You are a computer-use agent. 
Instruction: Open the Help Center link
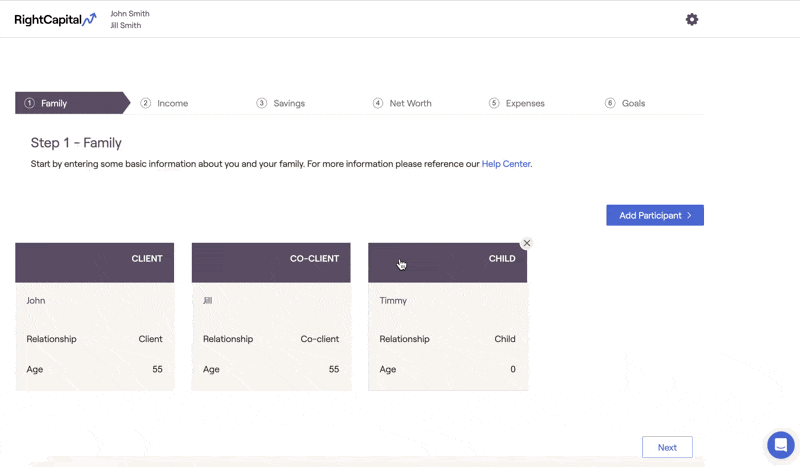coord(506,164)
